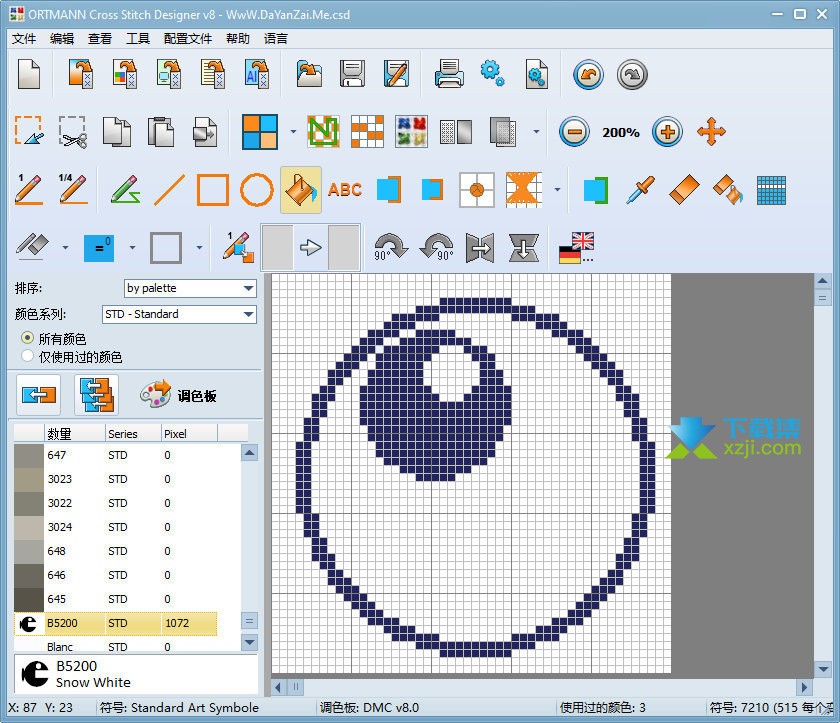The image size is (840, 723).
Task: Open the 文件 menu
Action: click(x=23, y=38)
